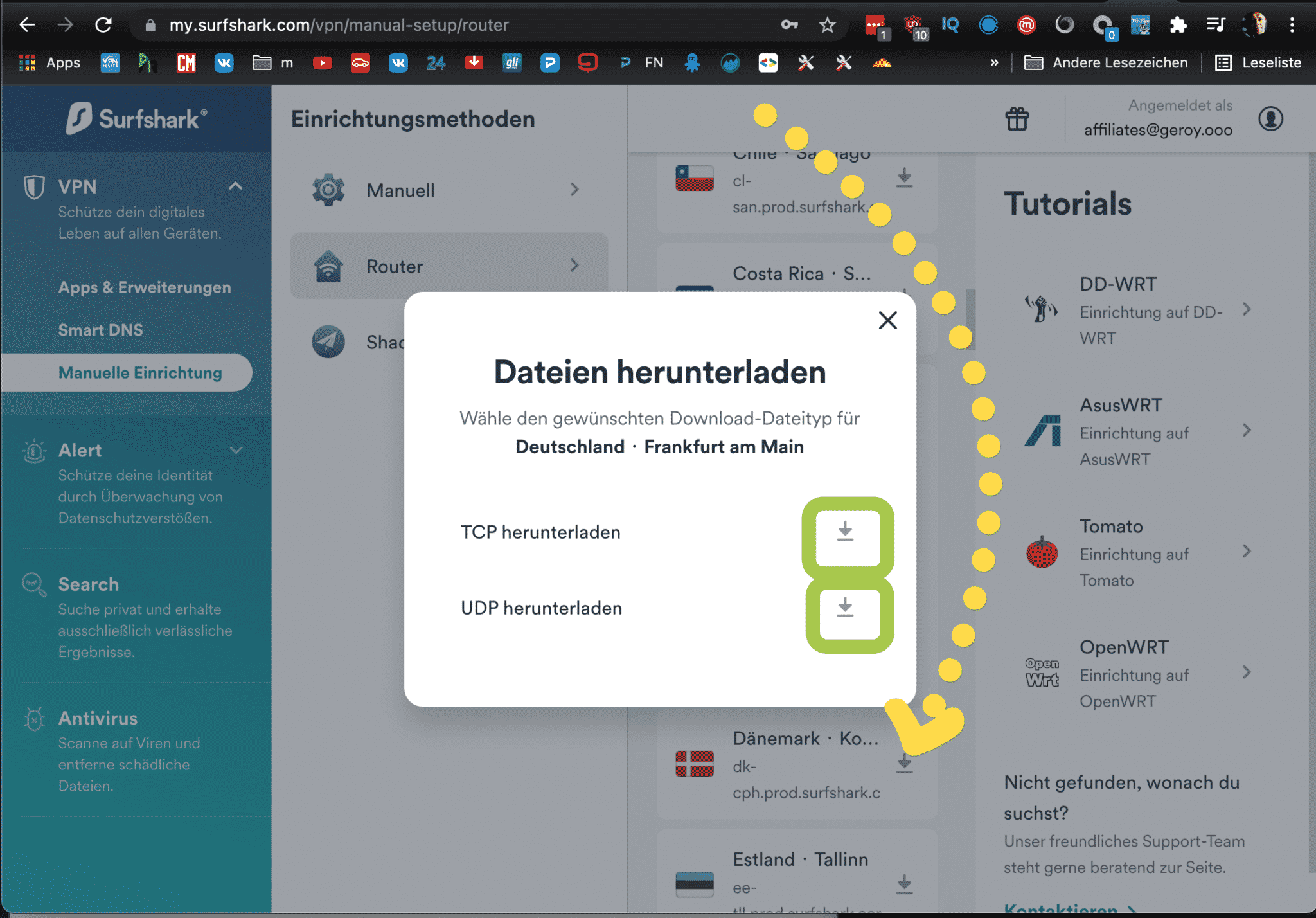Collapse the VPN sidebar section

pos(236,186)
